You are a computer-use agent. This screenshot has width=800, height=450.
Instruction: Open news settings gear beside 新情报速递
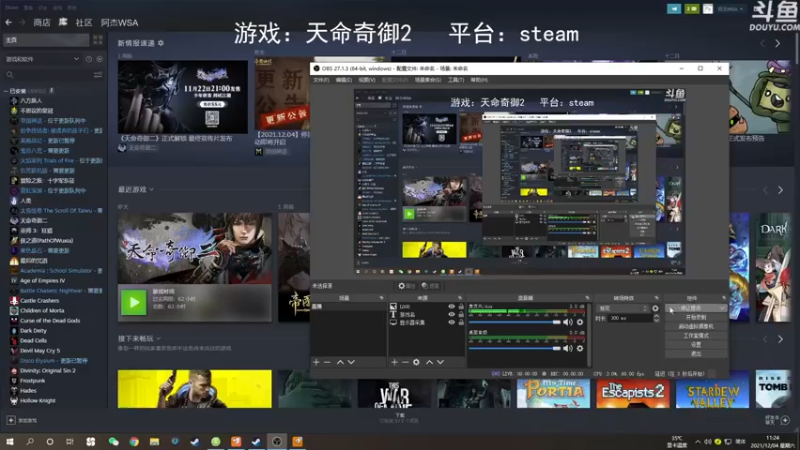pos(161,43)
